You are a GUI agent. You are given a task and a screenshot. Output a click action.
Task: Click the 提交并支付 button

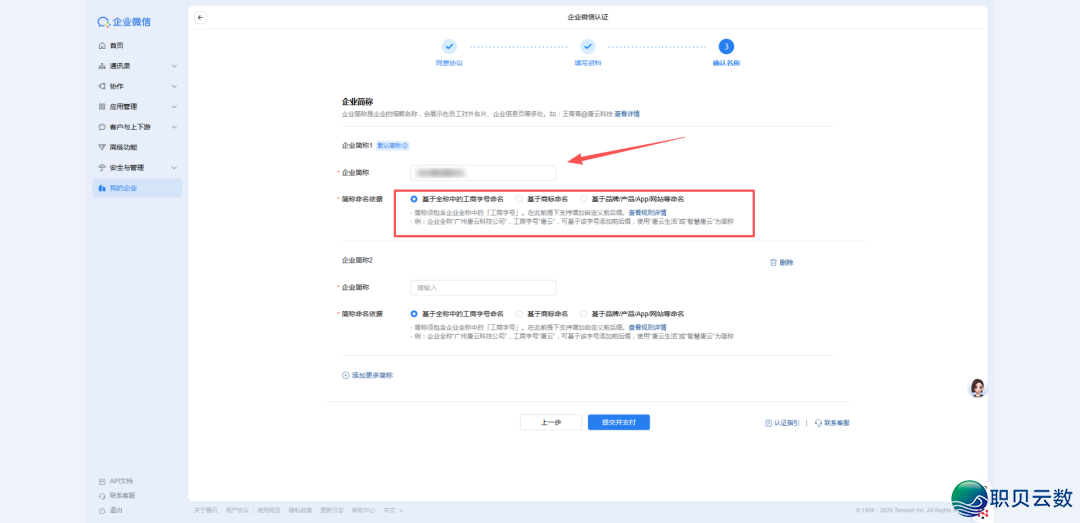point(618,422)
